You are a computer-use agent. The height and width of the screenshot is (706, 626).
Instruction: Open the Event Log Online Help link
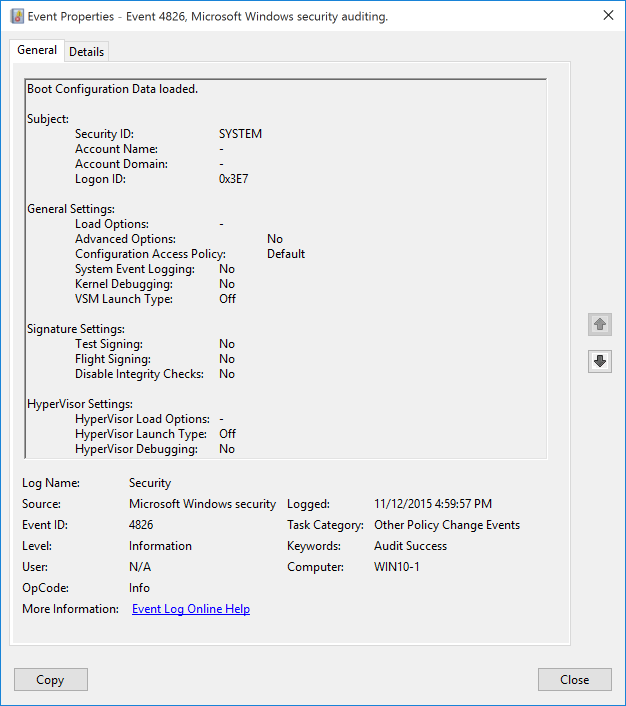190,609
